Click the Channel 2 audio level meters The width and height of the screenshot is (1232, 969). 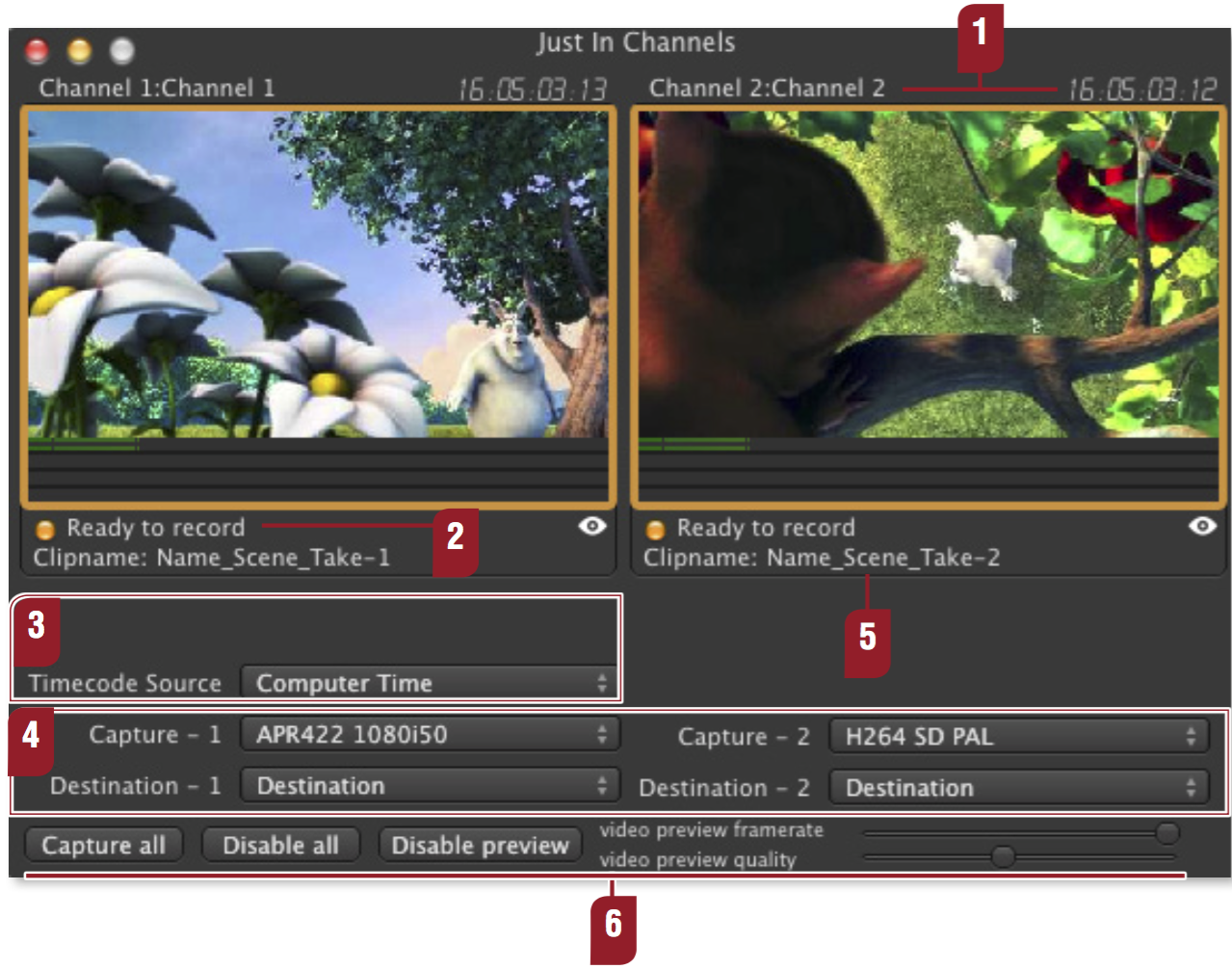(x=929, y=469)
